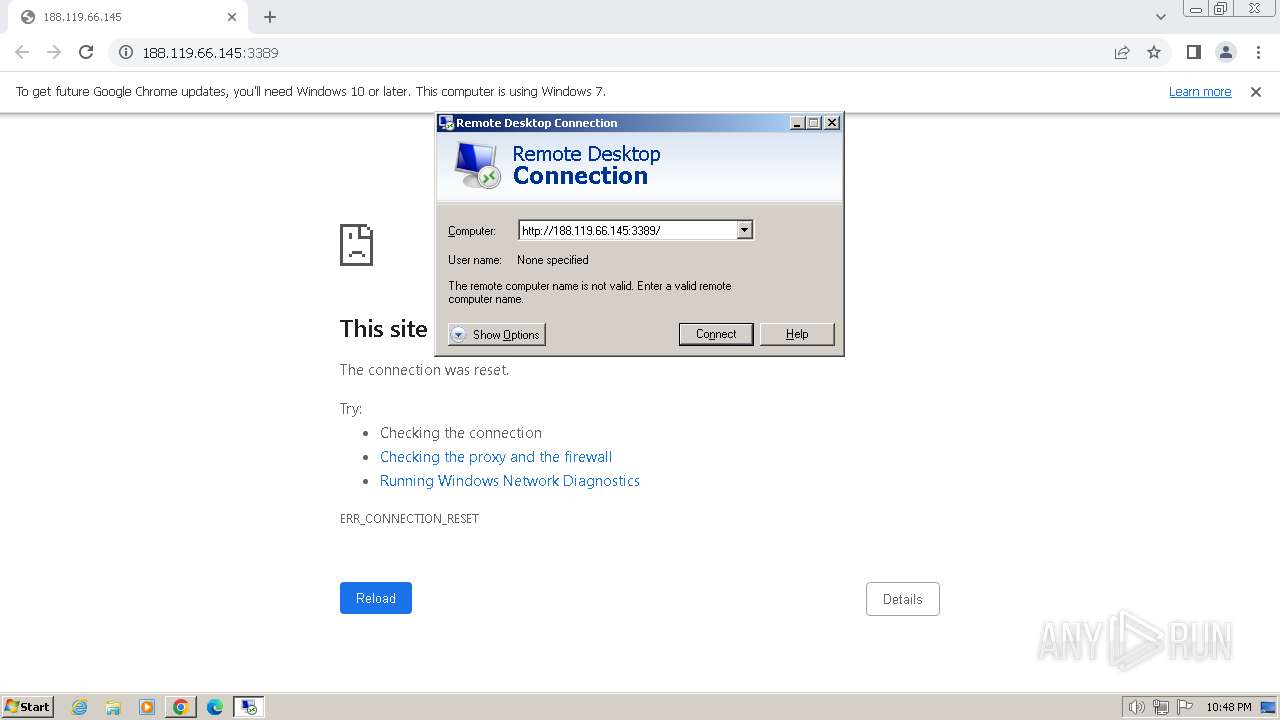The image size is (1280, 720).
Task: View site information icon in address bar
Action: [126, 52]
